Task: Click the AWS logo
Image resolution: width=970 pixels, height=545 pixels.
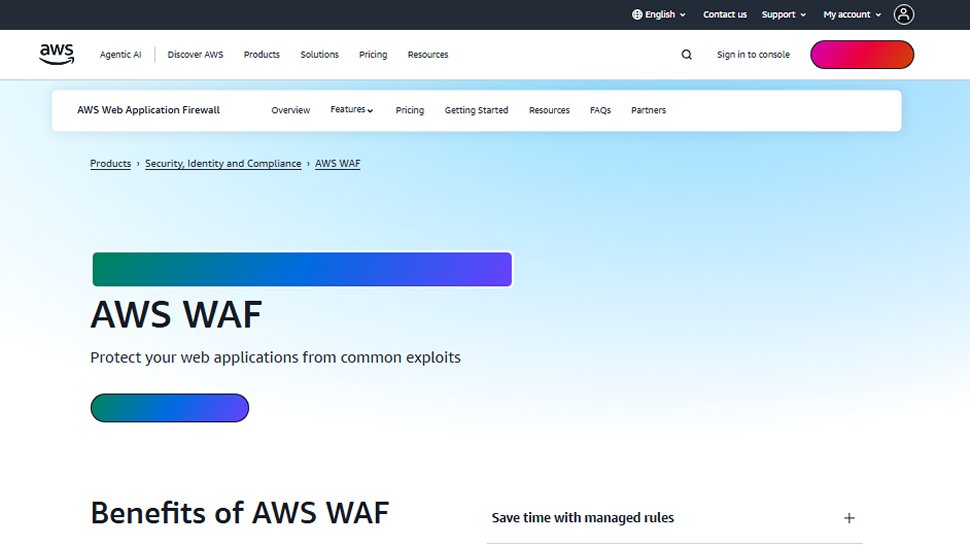Action: point(57,54)
